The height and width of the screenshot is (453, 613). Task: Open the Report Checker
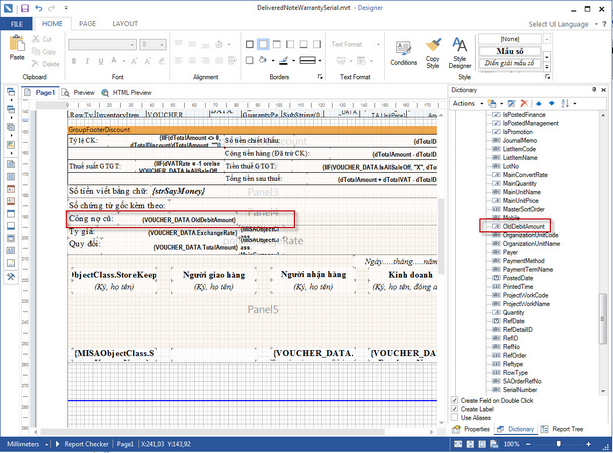point(82,444)
